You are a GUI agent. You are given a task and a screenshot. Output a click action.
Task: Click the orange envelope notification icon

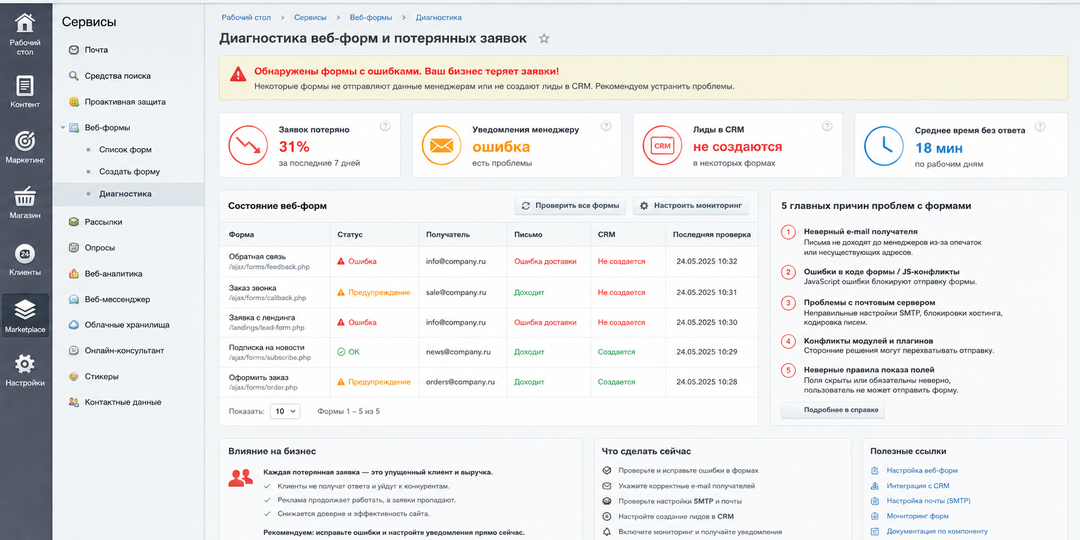click(x=441, y=145)
